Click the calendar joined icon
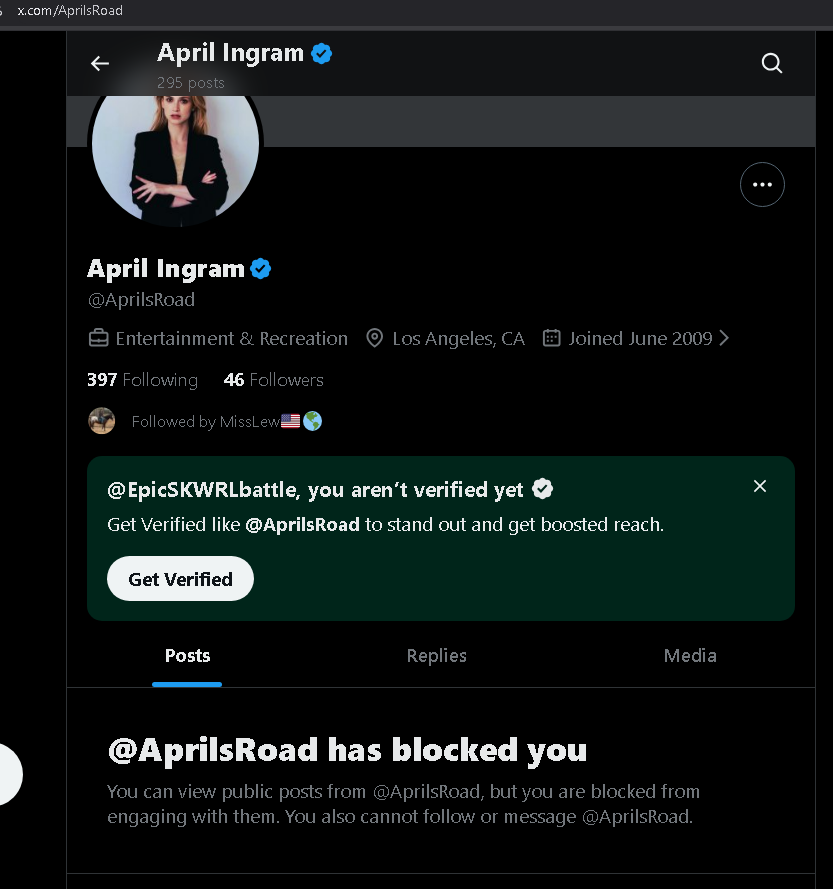The image size is (833, 889). tap(551, 338)
